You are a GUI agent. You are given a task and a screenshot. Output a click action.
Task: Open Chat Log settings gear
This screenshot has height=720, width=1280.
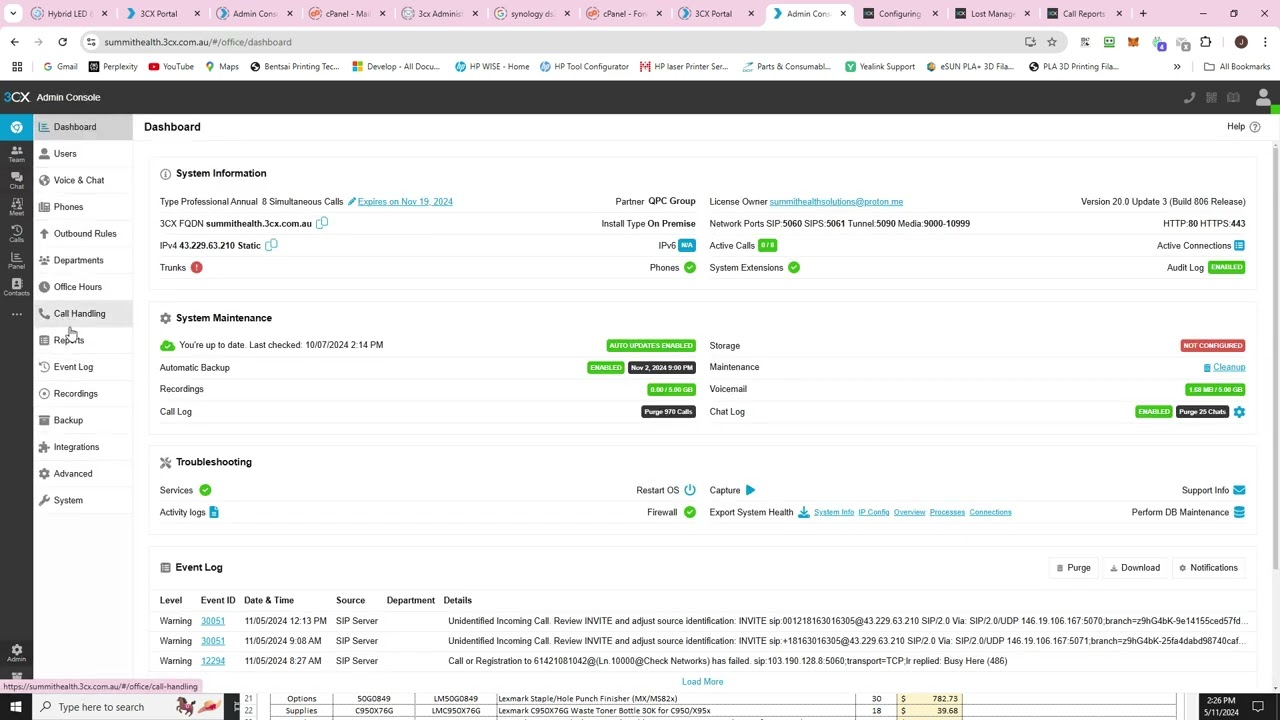(x=1239, y=412)
